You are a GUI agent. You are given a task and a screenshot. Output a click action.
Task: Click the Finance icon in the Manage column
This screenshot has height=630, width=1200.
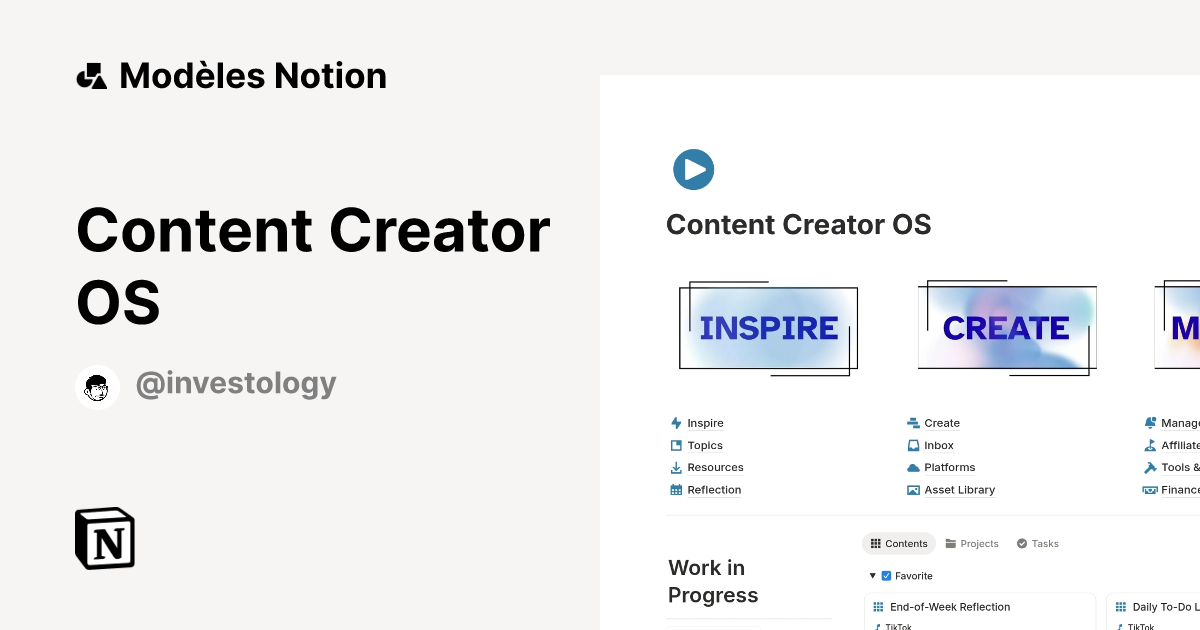[1151, 489]
